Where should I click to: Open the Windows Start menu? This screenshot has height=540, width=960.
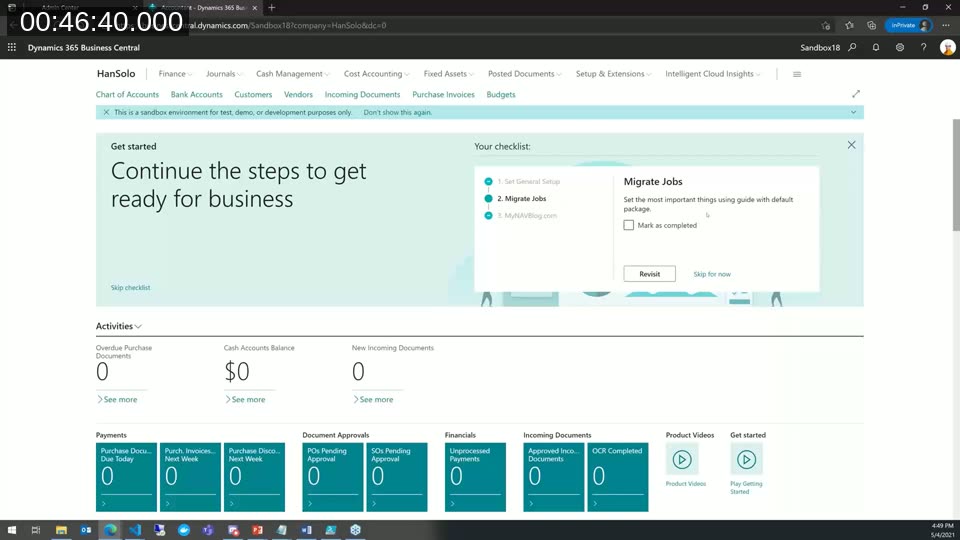[x=12, y=530]
